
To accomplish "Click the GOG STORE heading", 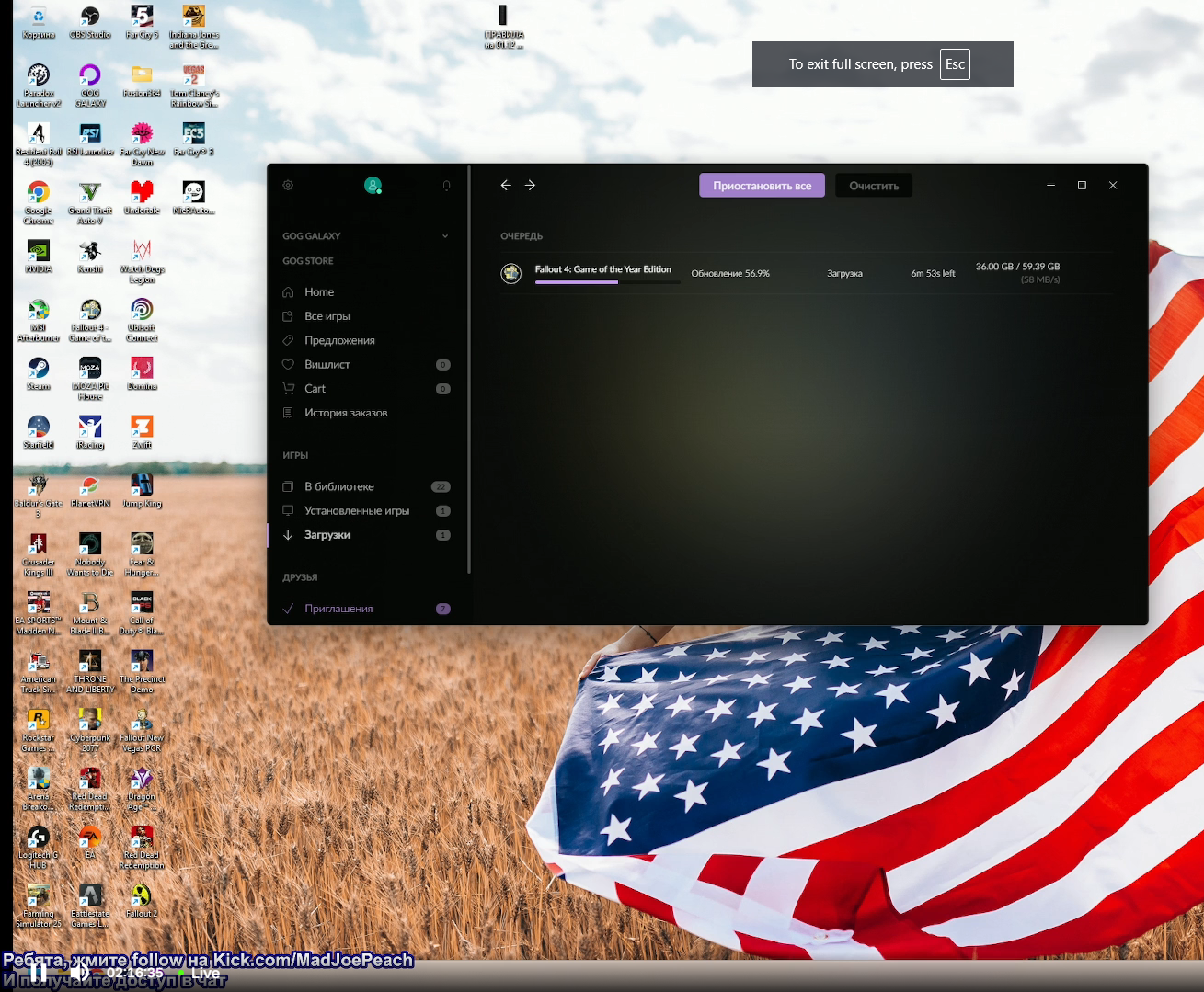I will (x=308, y=261).
